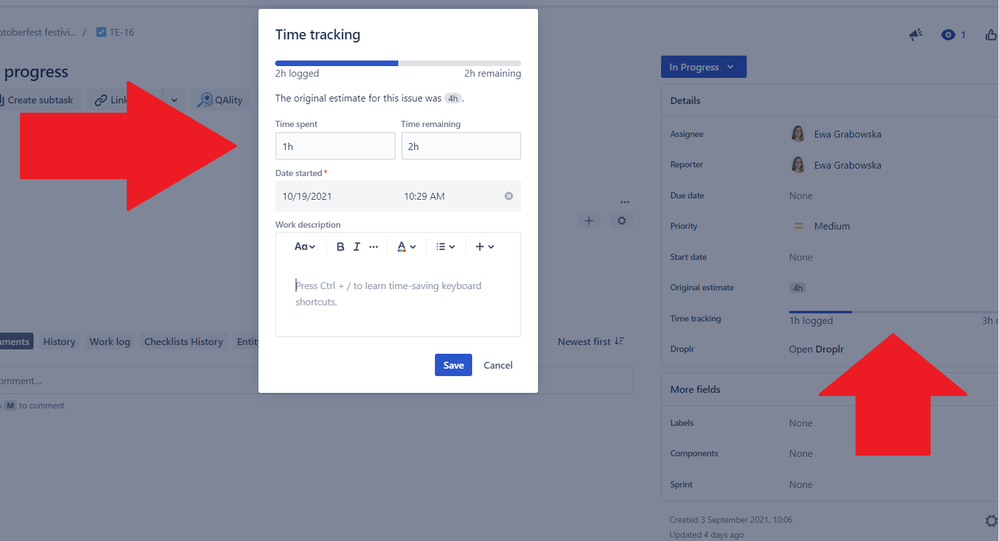Set Start date None value
Screen dimensions: 999x541
pos(801,257)
